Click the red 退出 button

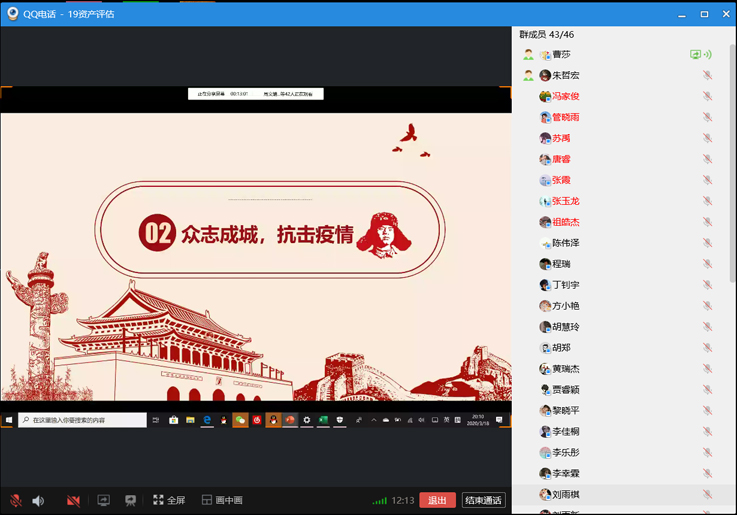point(437,500)
